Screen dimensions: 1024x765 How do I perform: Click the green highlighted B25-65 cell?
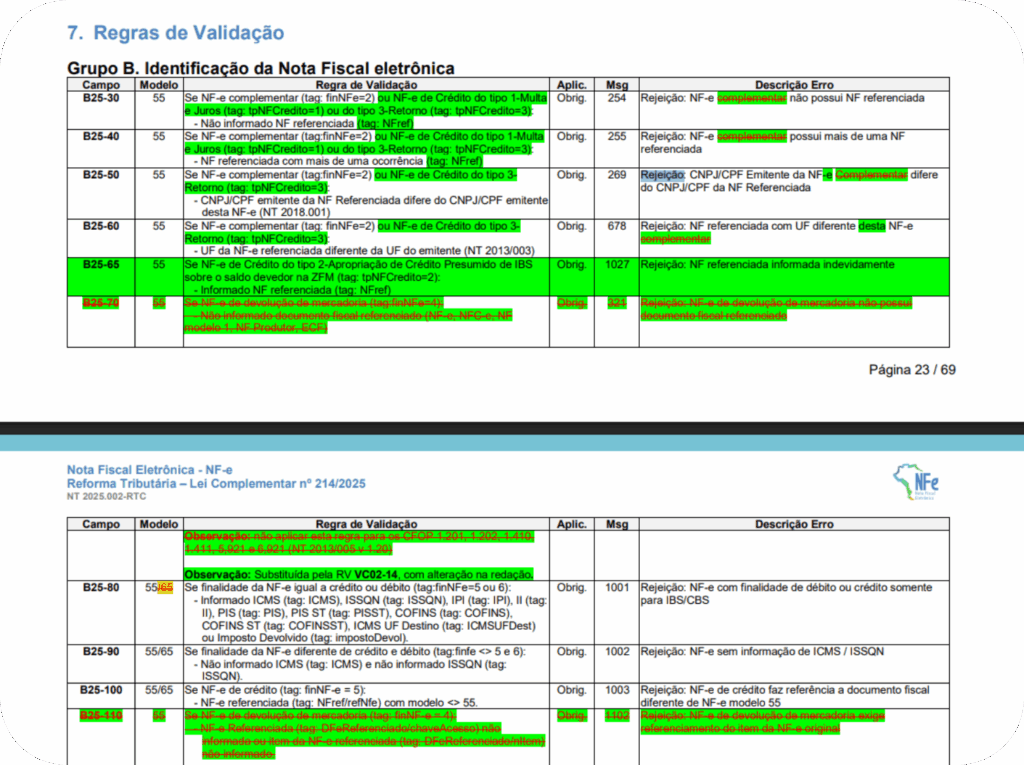(x=100, y=265)
